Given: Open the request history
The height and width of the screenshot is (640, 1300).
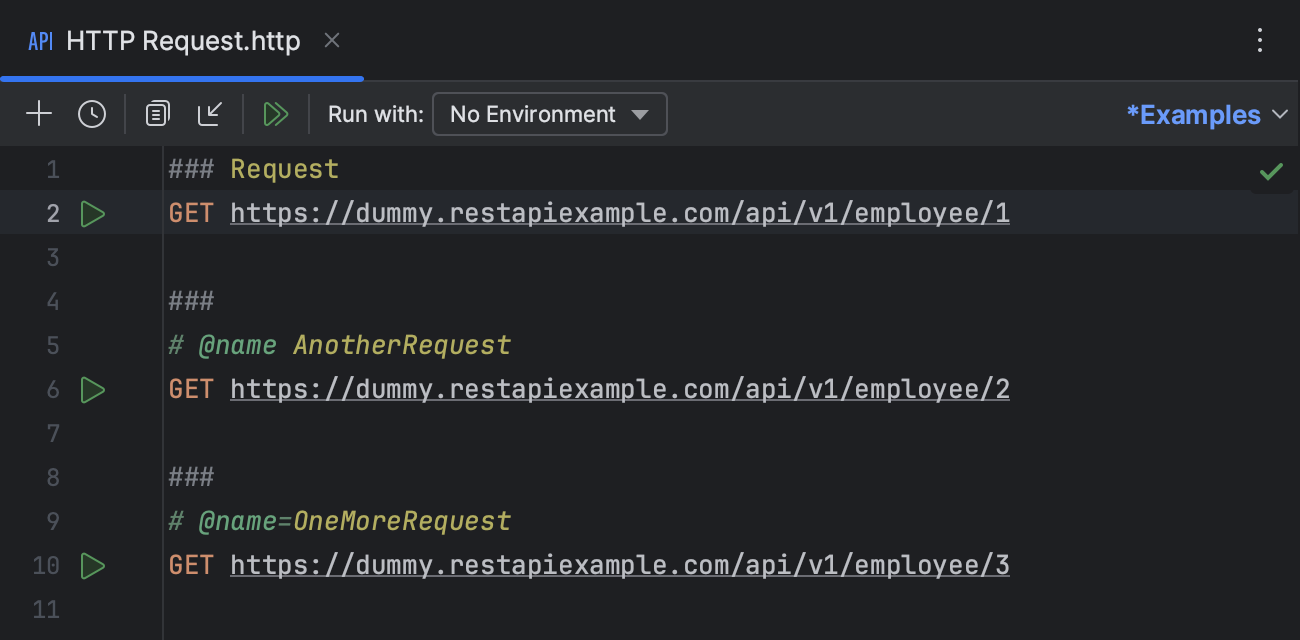Looking at the screenshot, I should point(92,113).
